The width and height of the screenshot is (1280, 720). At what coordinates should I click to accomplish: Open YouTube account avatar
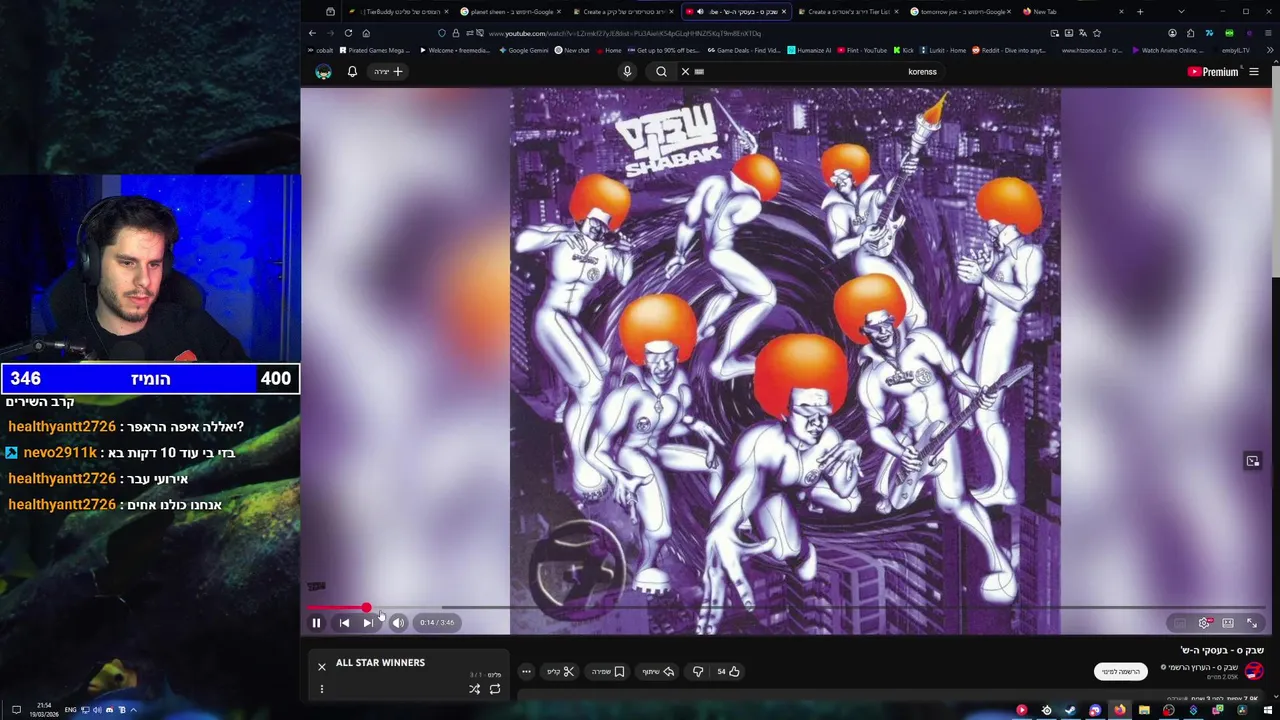coord(323,72)
